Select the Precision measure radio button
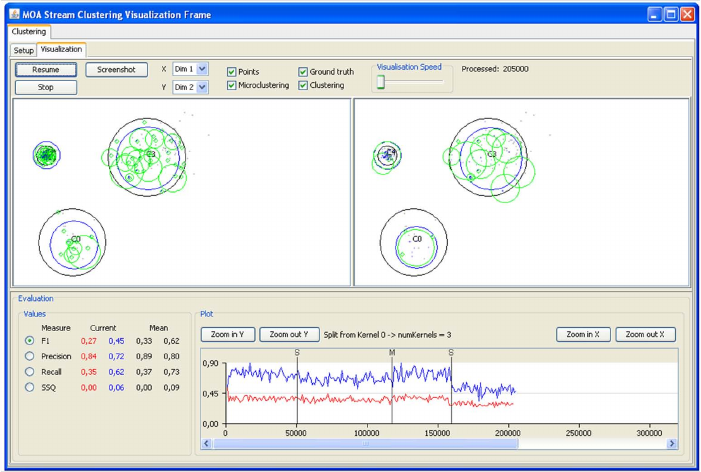Image resolution: width=701 pixels, height=472 pixels. [30, 356]
